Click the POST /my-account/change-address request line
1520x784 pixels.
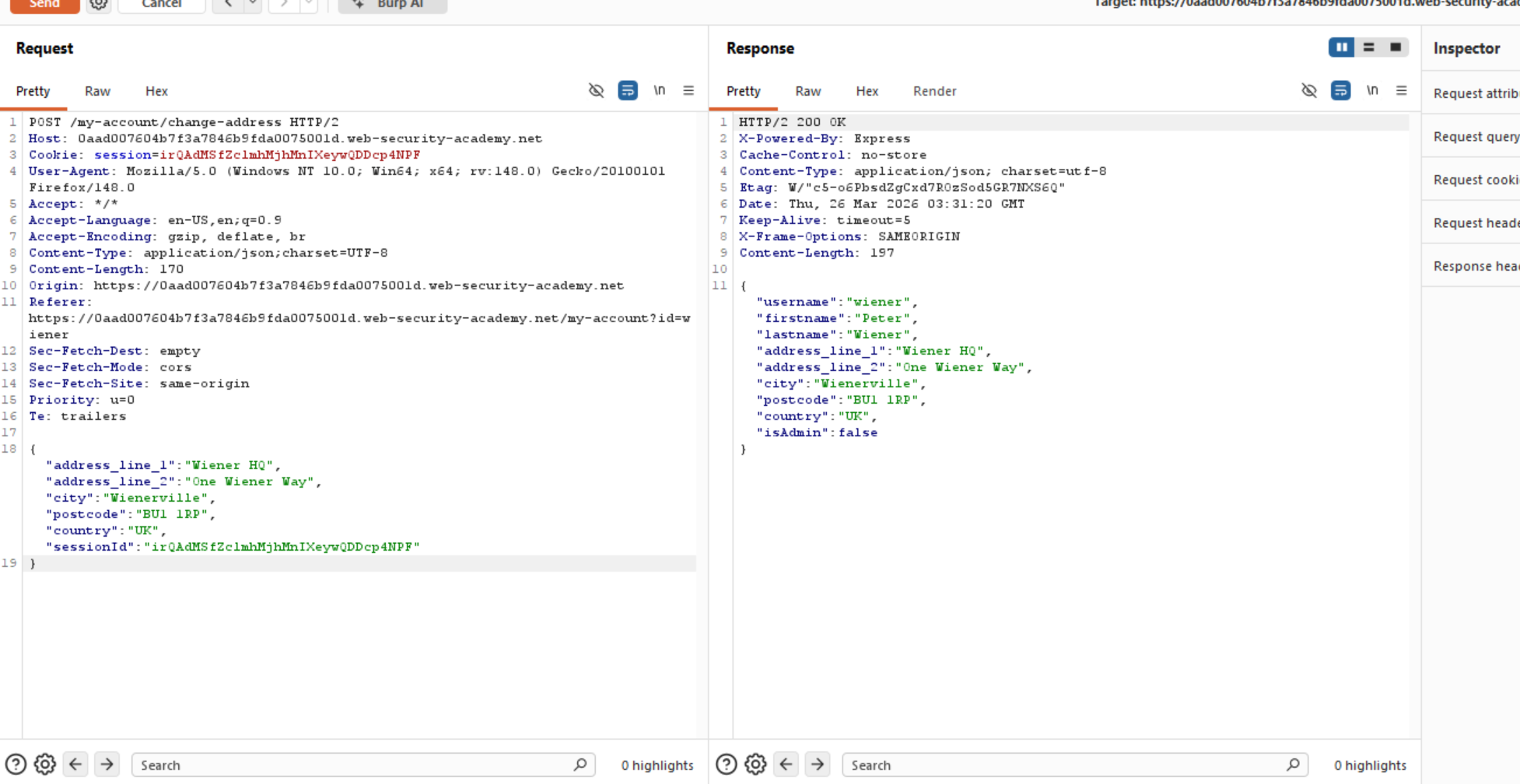coord(184,122)
